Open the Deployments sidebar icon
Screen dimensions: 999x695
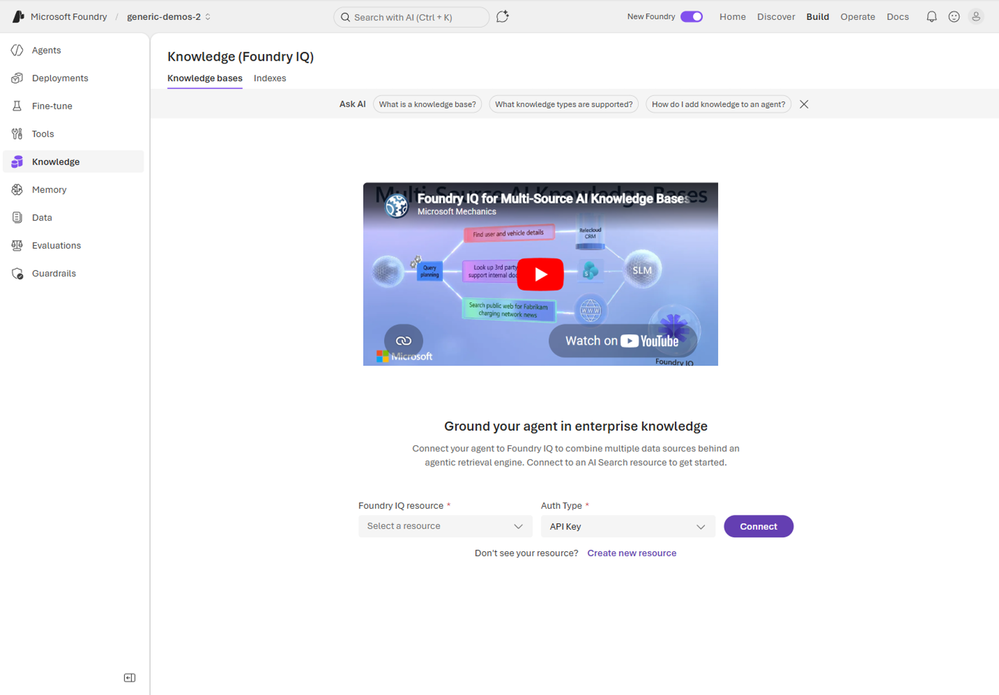pyautogui.click(x=17, y=78)
